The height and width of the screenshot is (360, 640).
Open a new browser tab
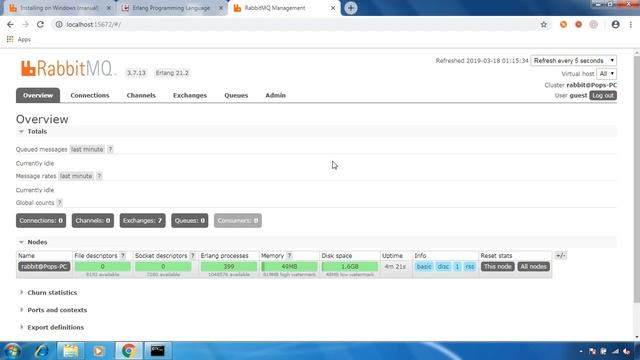(351, 8)
